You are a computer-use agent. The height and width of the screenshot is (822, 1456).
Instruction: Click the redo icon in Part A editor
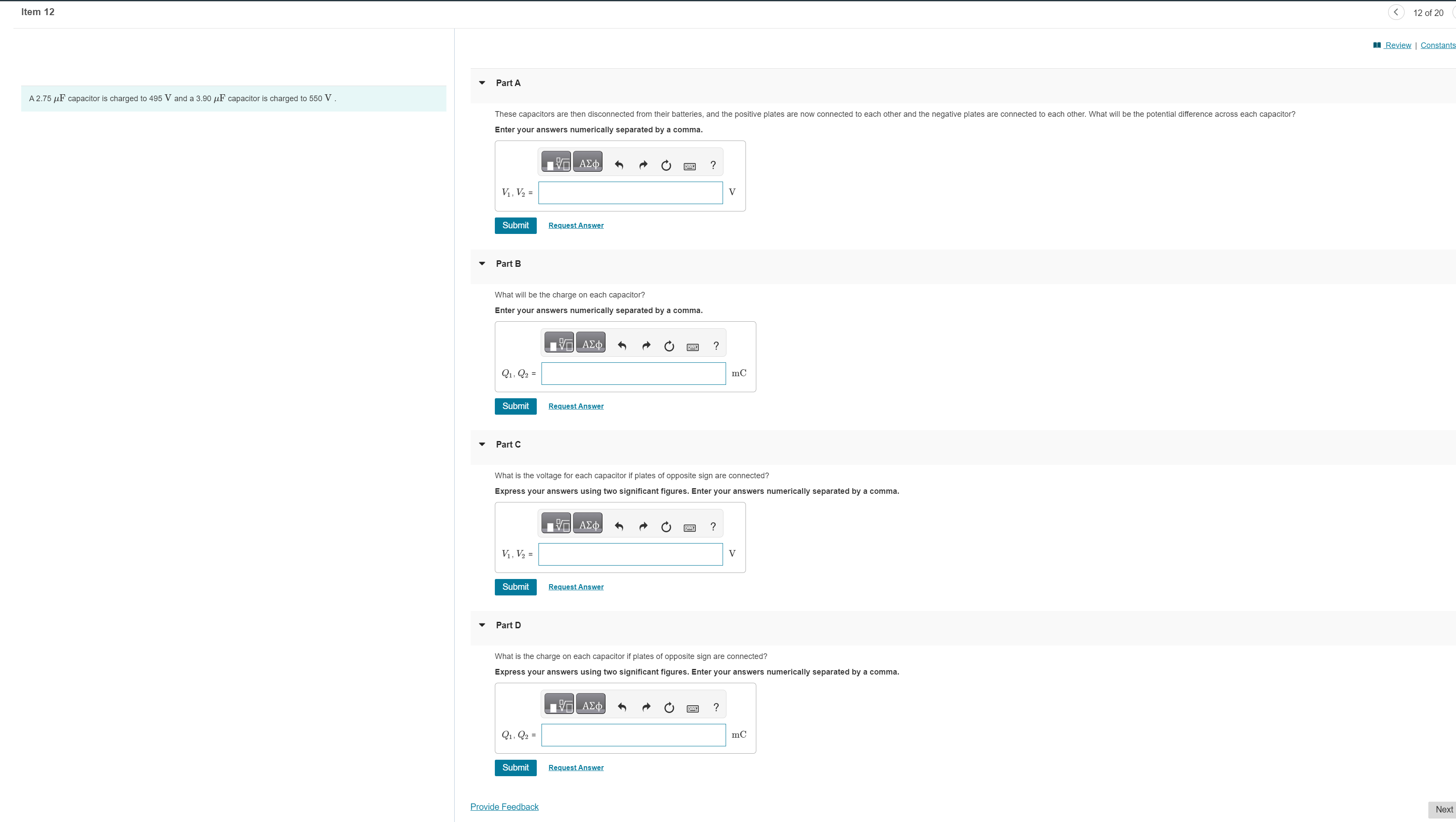pos(643,164)
